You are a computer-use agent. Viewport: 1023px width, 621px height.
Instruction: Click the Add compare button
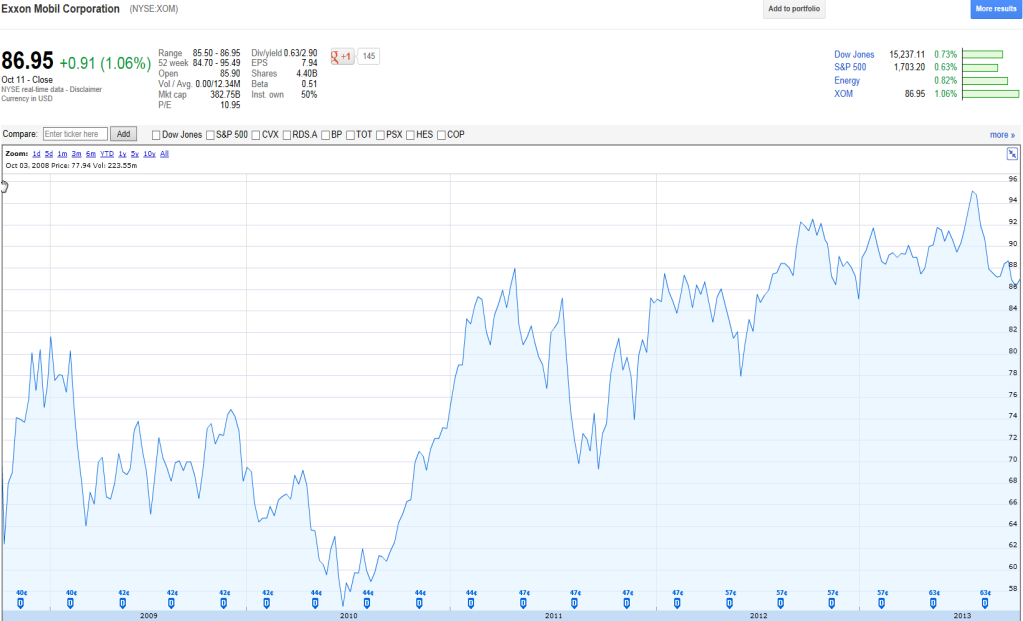(123, 134)
